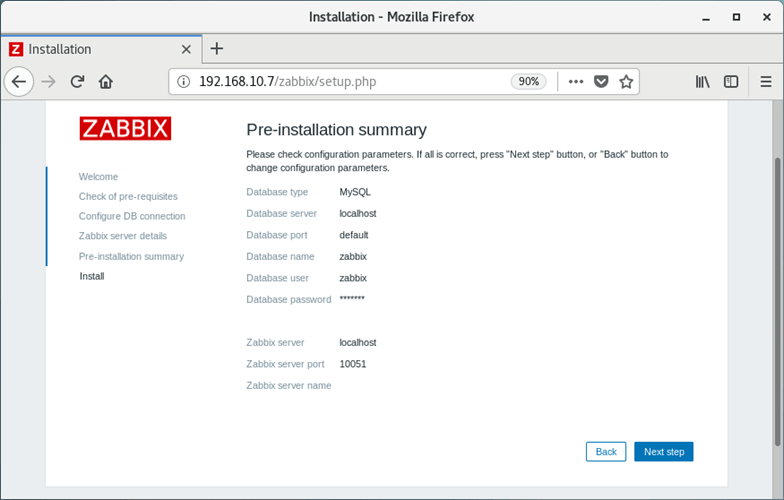Viewport: 784px width, 500px height.
Task: Click the Database name zabbix value
Action: [353, 256]
